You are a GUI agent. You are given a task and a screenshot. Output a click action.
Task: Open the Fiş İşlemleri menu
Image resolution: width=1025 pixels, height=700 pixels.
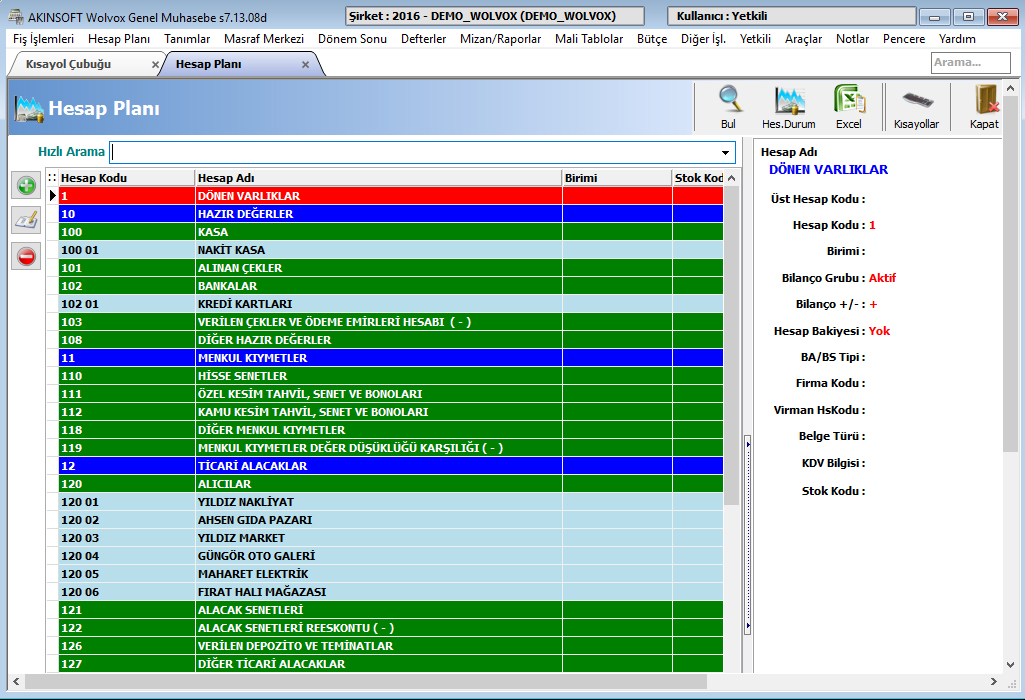click(x=43, y=39)
